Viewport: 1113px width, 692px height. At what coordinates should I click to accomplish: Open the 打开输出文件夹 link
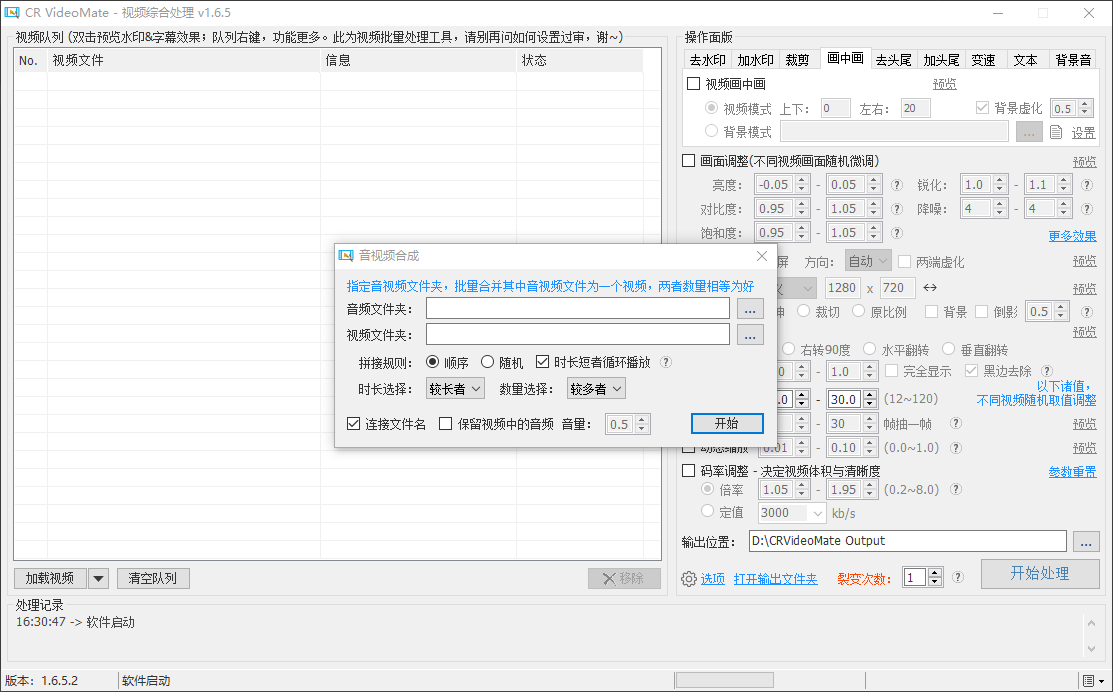click(775, 578)
